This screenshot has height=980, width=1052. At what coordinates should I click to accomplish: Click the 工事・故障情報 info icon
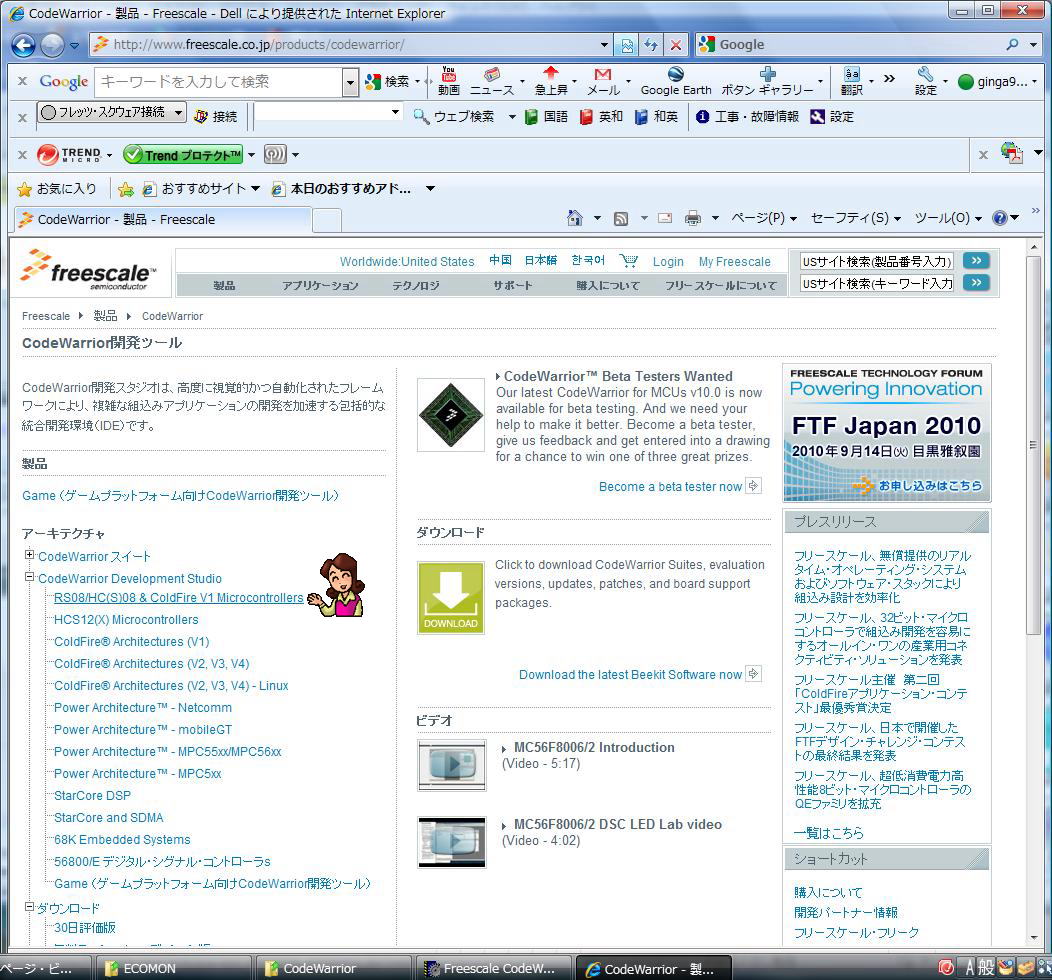point(702,117)
